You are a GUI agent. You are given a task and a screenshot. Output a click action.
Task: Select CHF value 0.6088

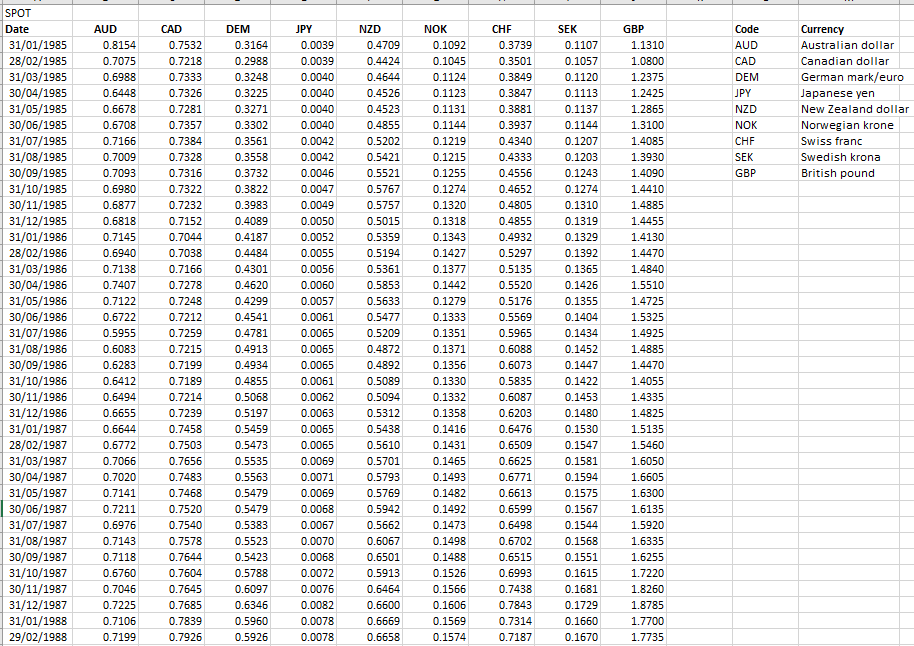point(501,349)
